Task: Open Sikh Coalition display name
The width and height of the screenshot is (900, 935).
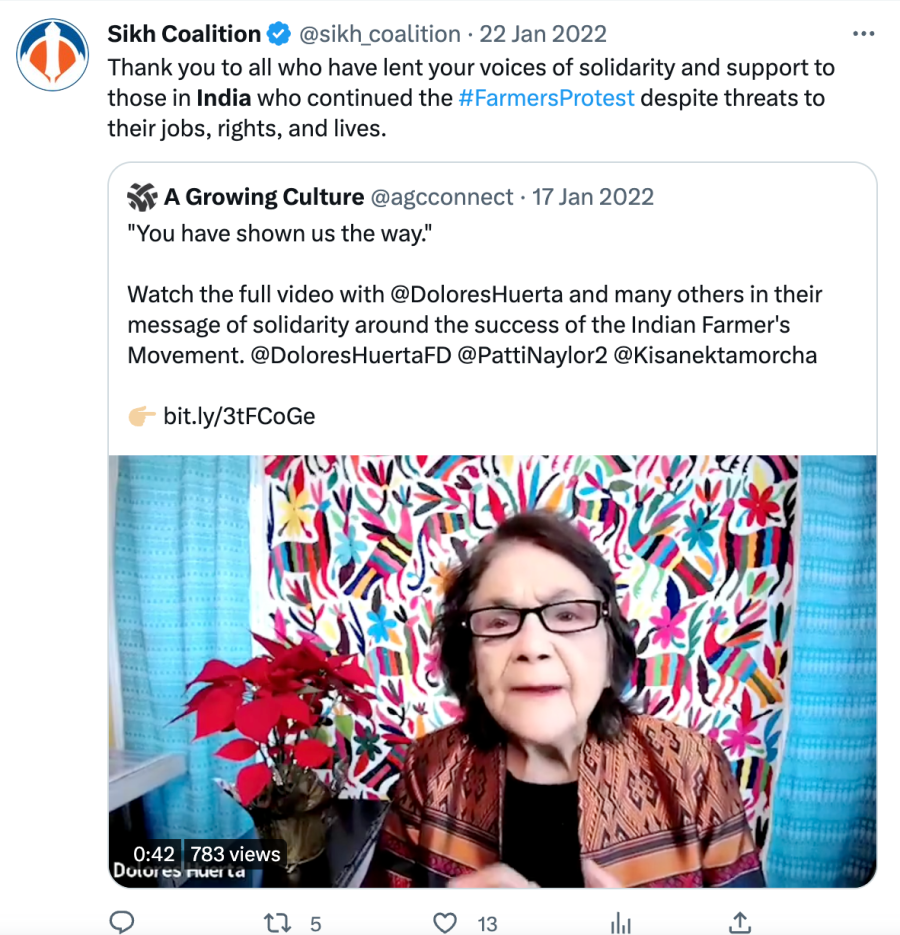Action: 184,34
